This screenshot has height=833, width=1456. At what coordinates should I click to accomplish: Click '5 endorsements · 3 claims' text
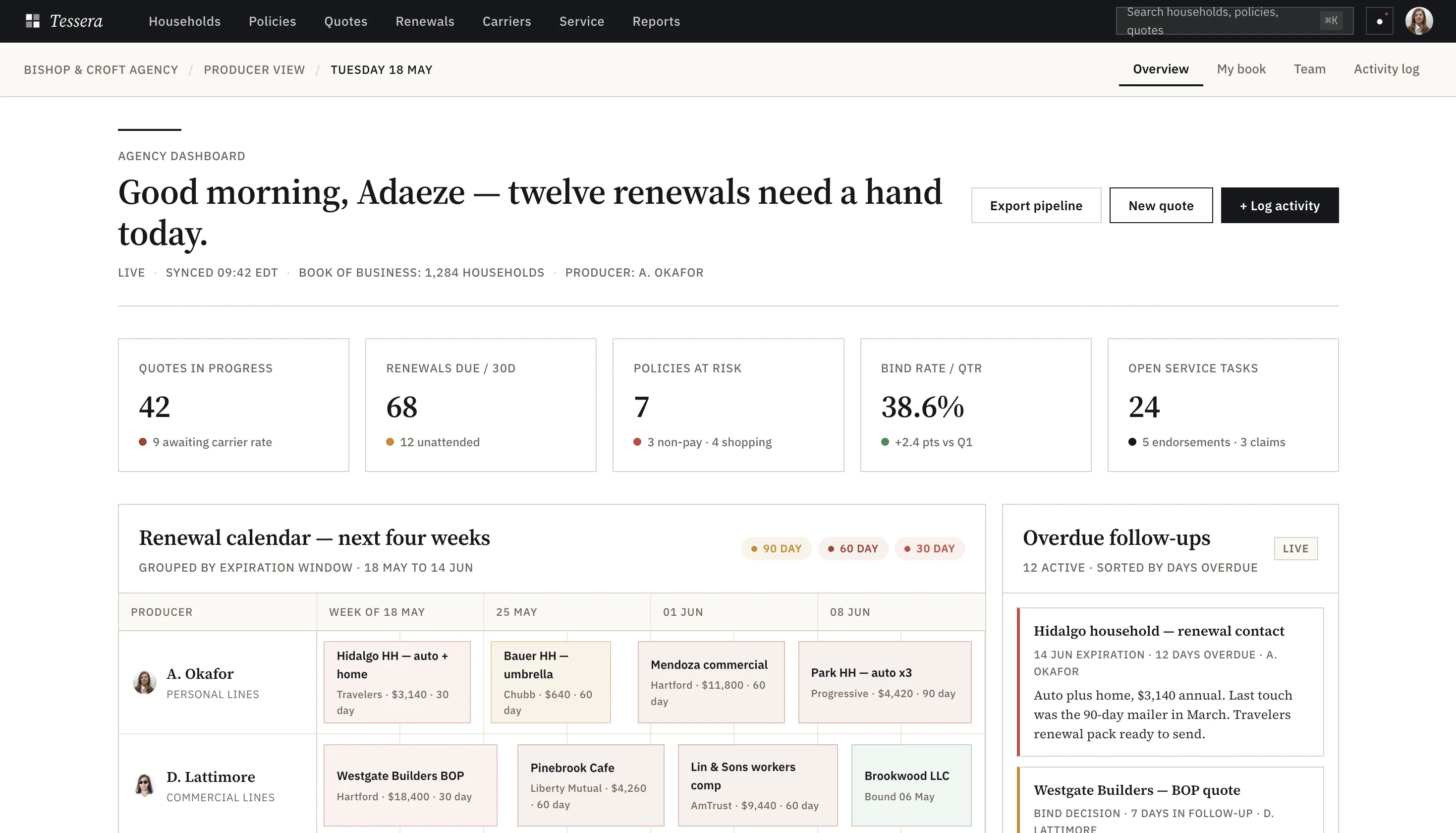coord(1214,442)
